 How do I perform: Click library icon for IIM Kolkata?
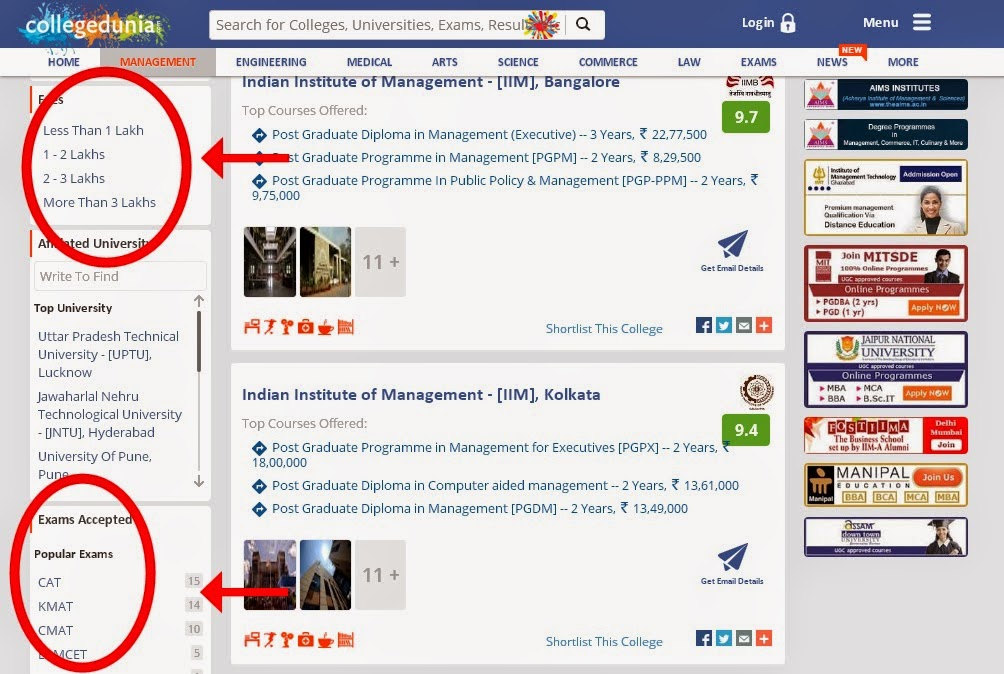click(346, 640)
